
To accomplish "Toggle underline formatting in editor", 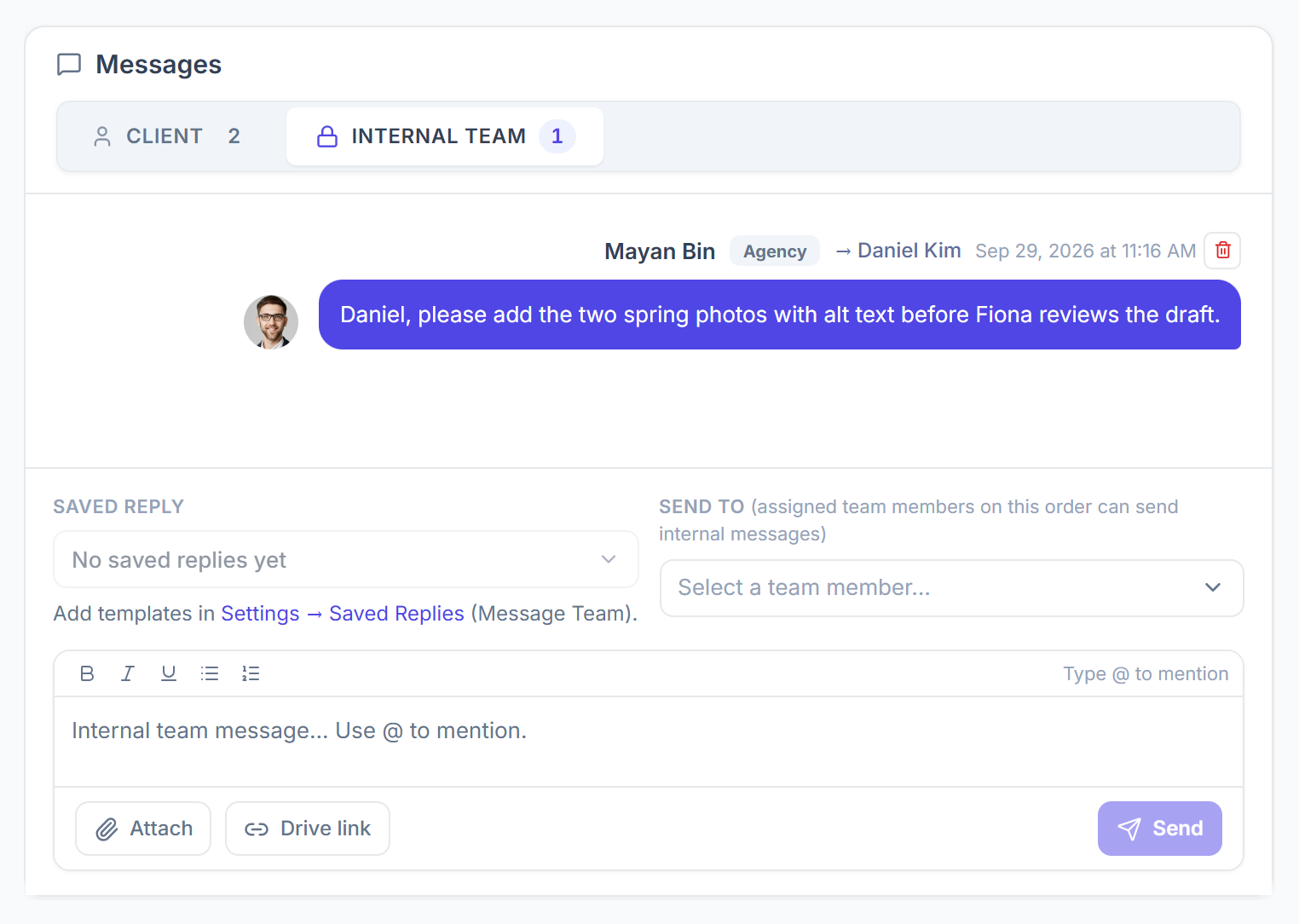I will point(169,673).
